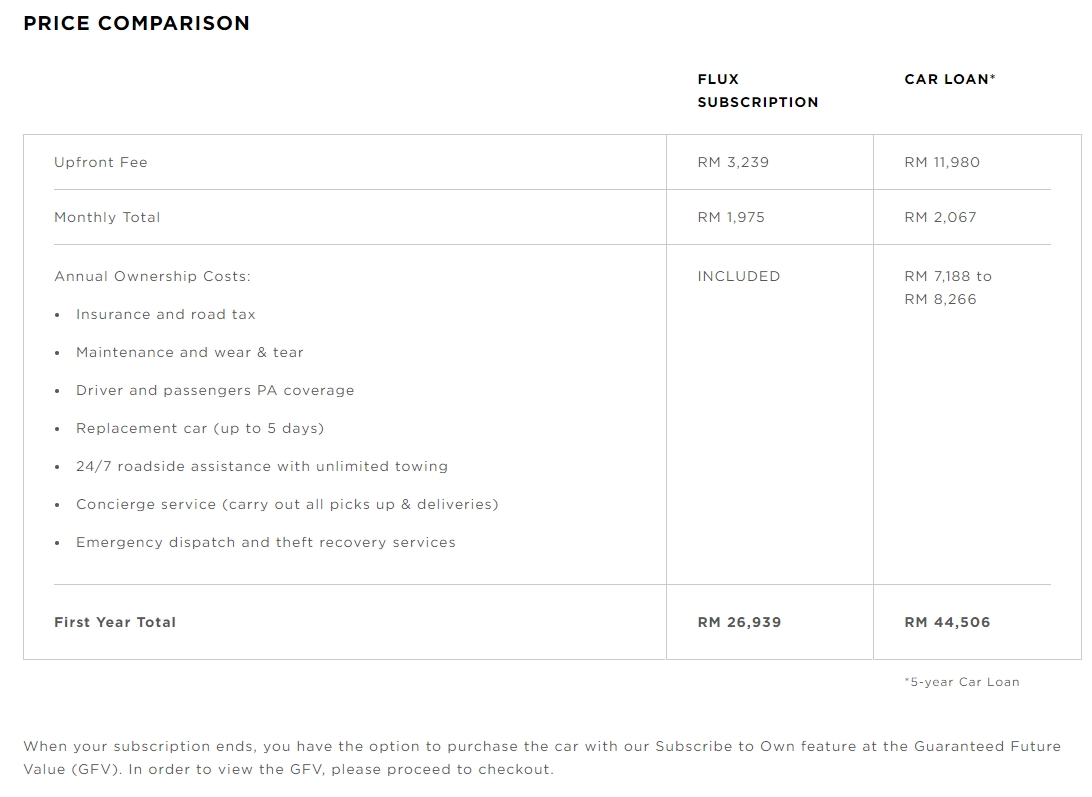The height and width of the screenshot is (797, 1092).
Task: Select the RM 1,975 monthly total value
Action: coord(731,217)
